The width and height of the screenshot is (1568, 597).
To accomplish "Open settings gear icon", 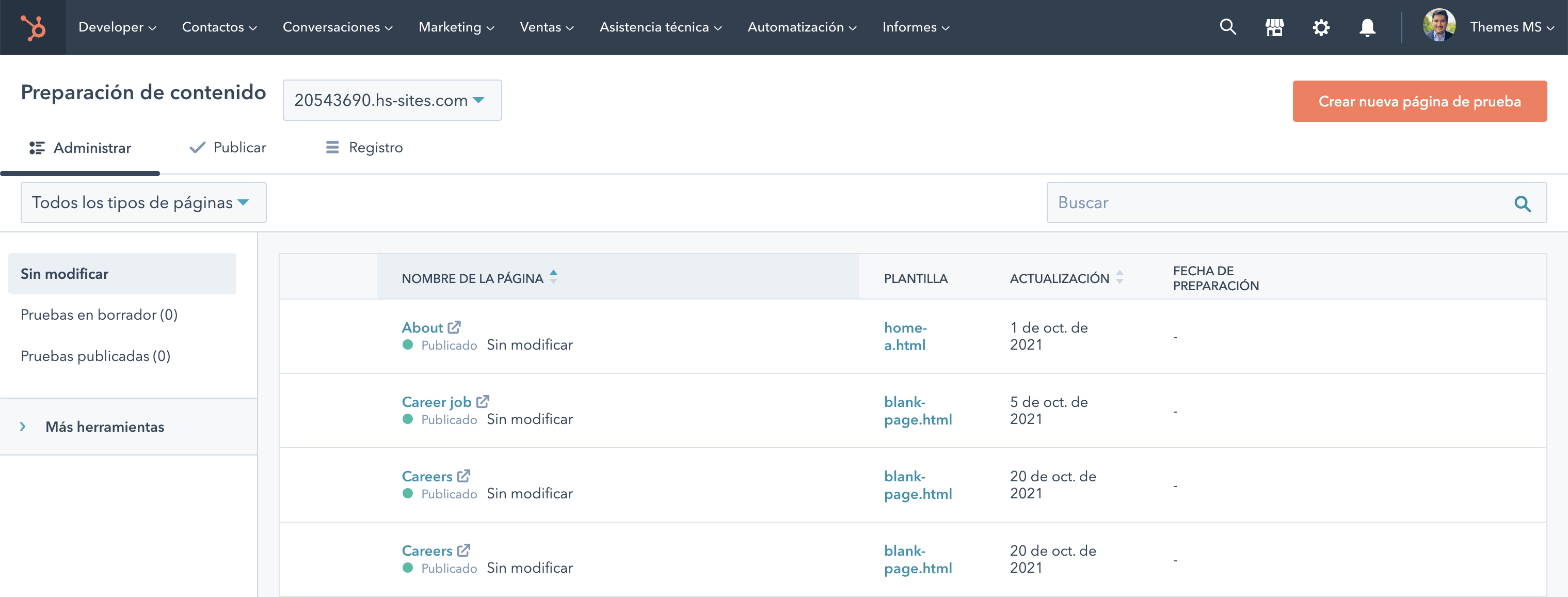I will coord(1320,27).
